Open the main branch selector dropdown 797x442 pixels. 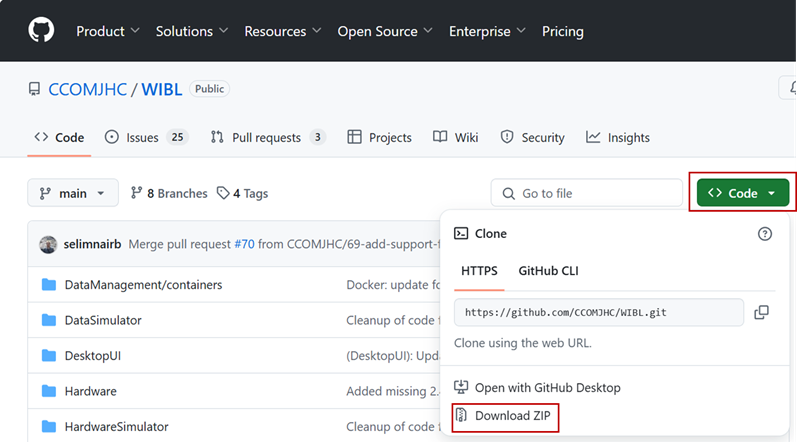[73, 193]
